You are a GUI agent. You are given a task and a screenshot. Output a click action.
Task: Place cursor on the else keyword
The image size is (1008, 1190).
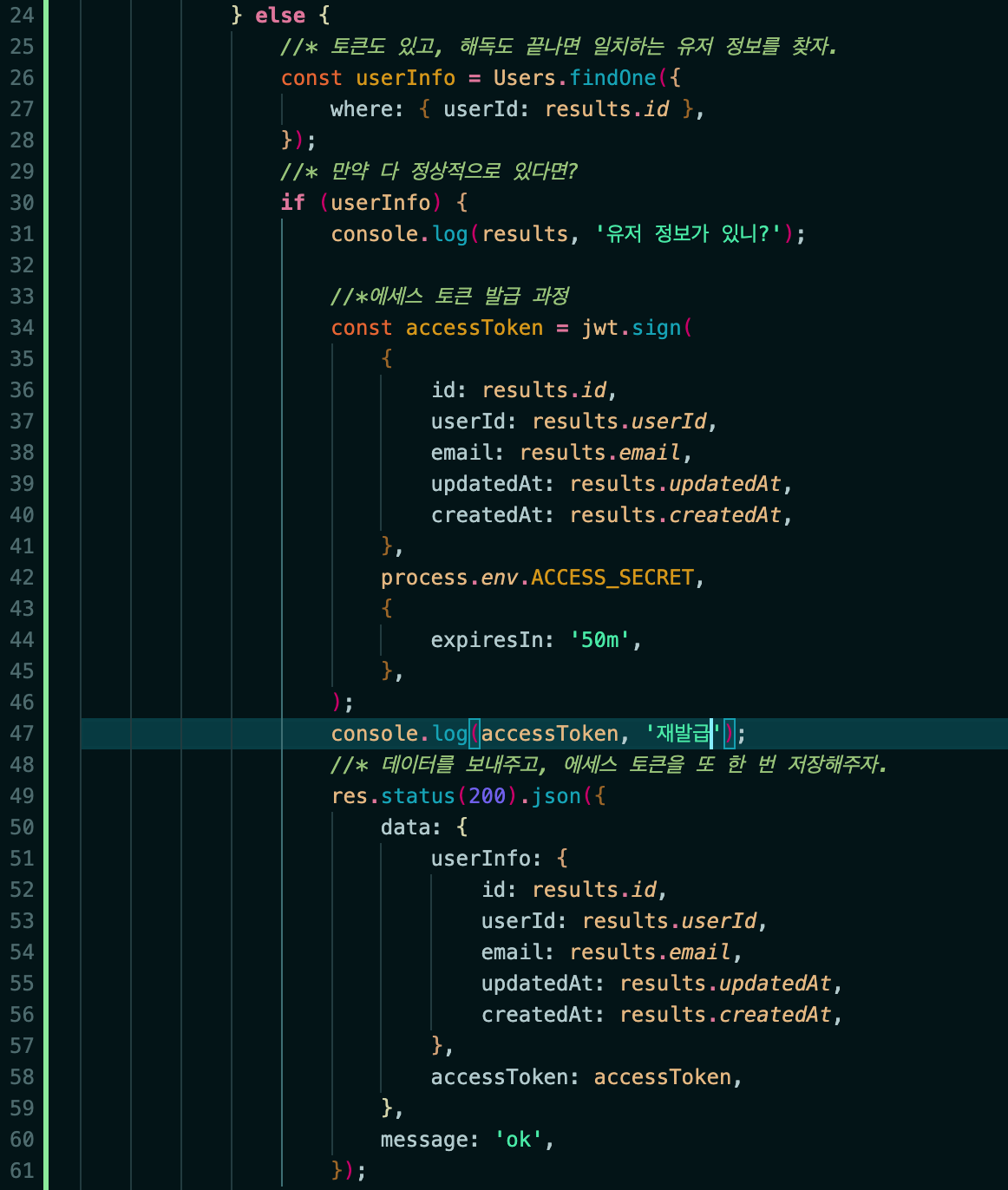tap(279, 16)
